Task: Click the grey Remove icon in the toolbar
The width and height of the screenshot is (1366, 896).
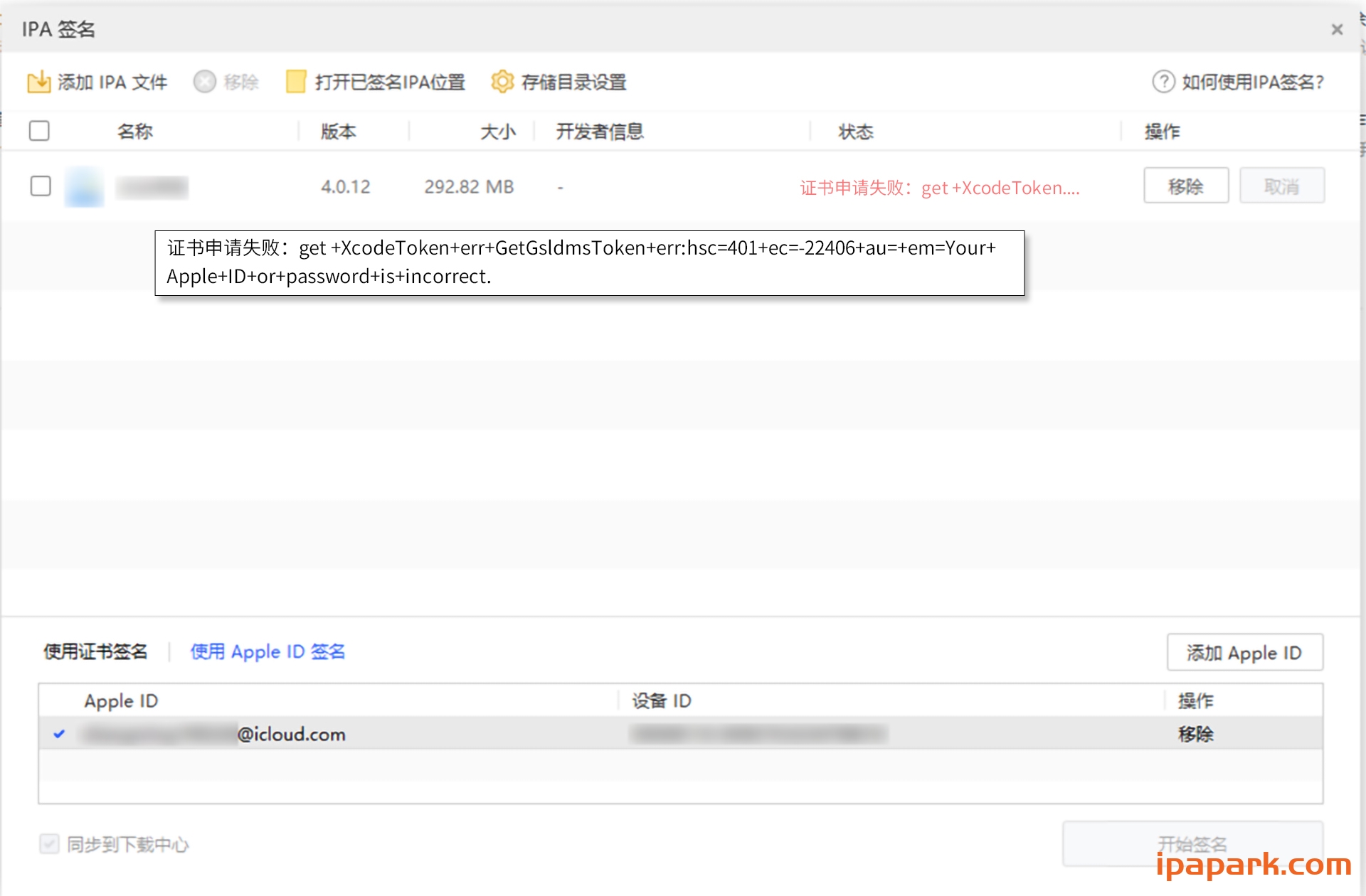Action: pos(204,81)
